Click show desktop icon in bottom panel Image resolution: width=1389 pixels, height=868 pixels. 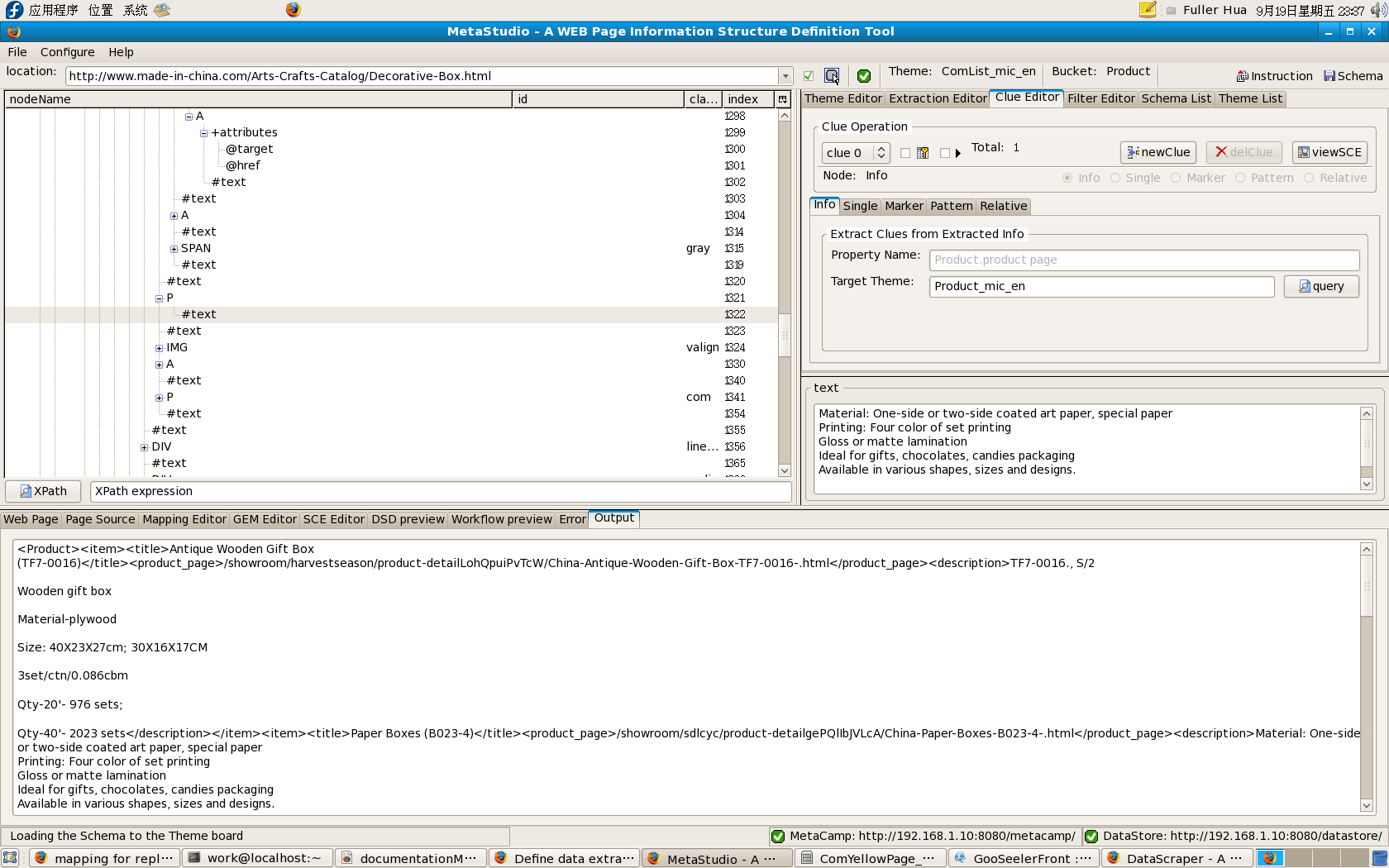pyautogui.click(x=10, y=858)
